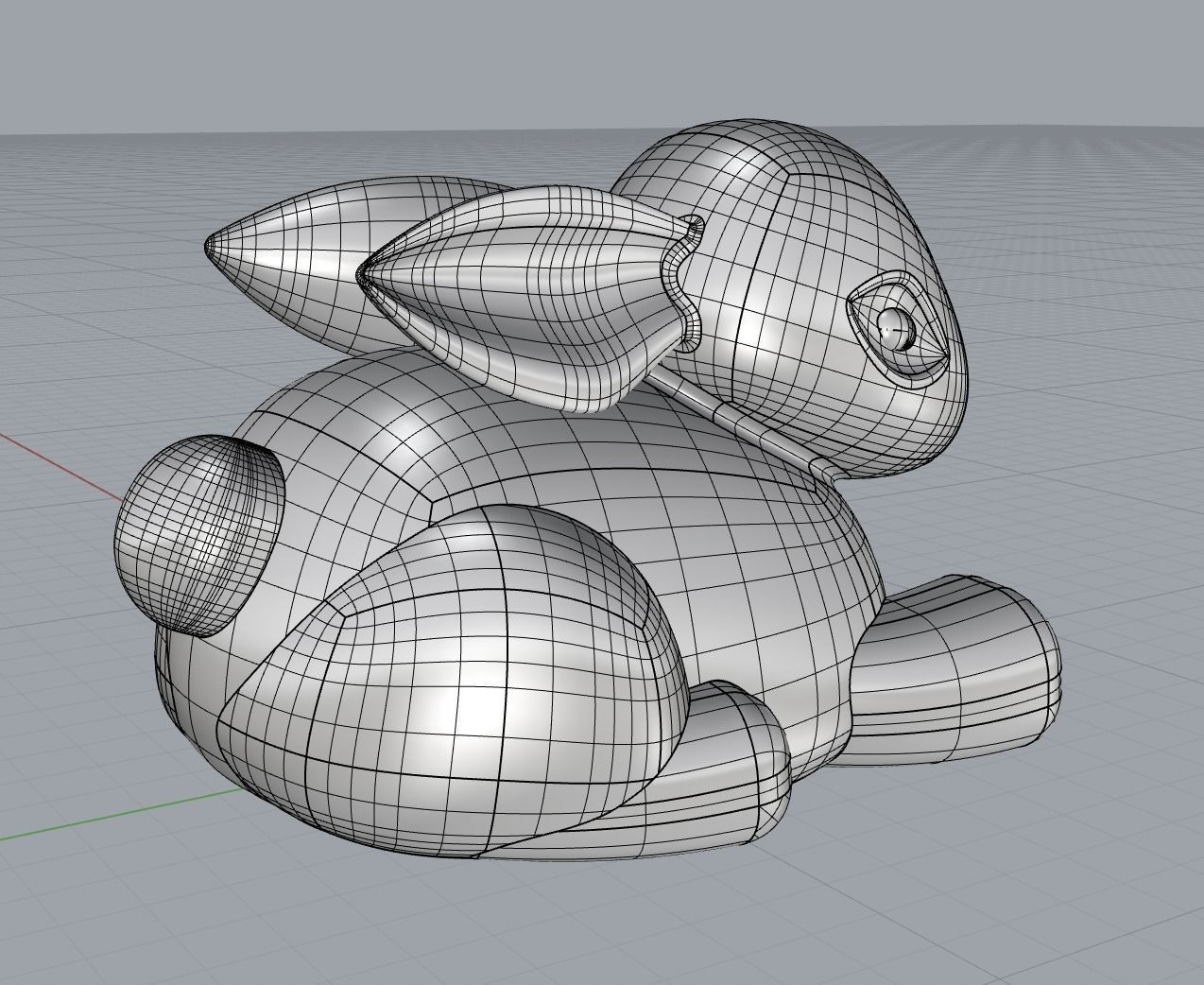The height and width of the screenshot is (985, 1204).
Task: Select the rabbit's eye pupil sphere
Action: coord(896,327)
